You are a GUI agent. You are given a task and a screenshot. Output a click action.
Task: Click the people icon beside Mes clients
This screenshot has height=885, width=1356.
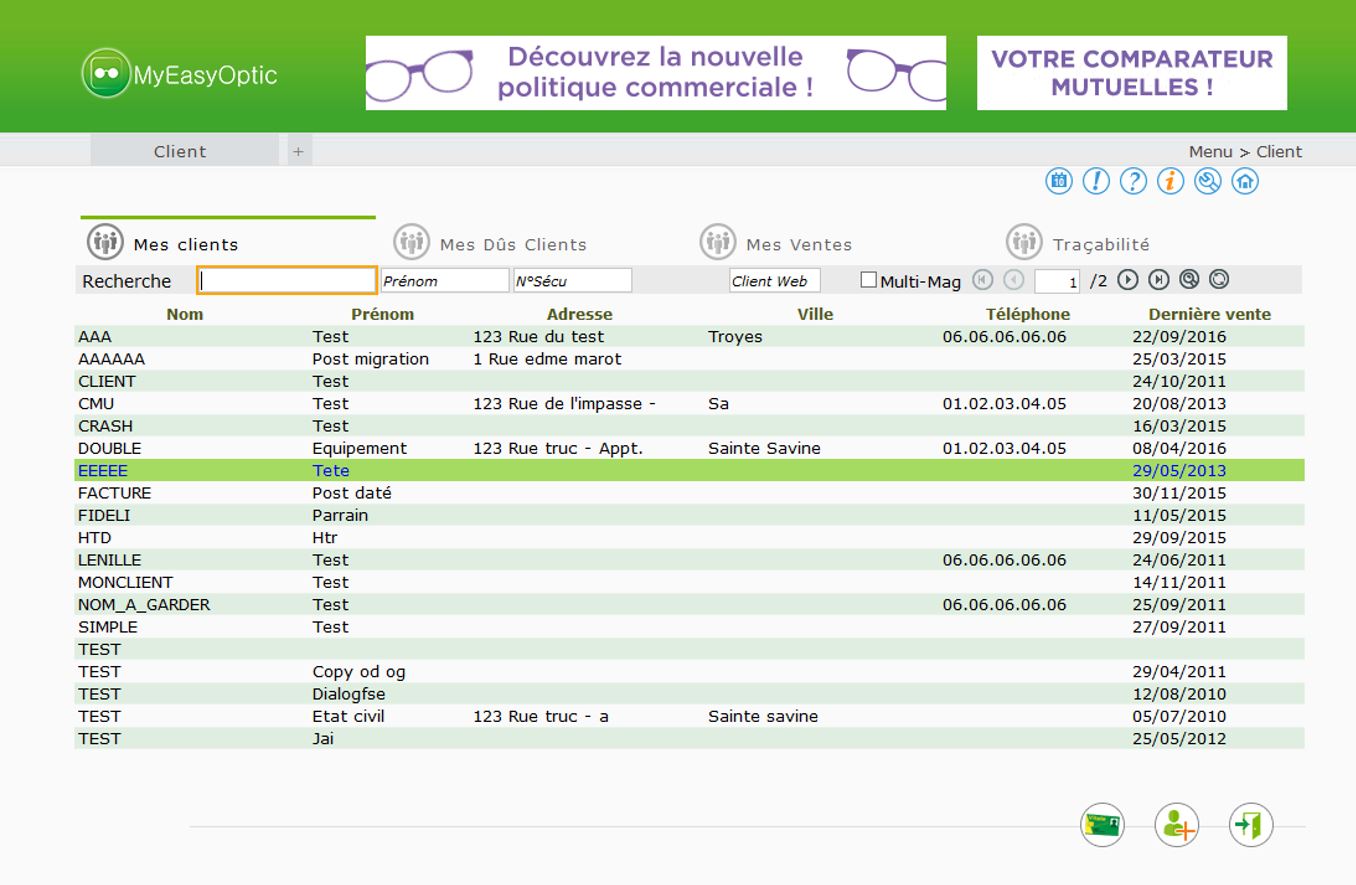(x=105, y=242)
